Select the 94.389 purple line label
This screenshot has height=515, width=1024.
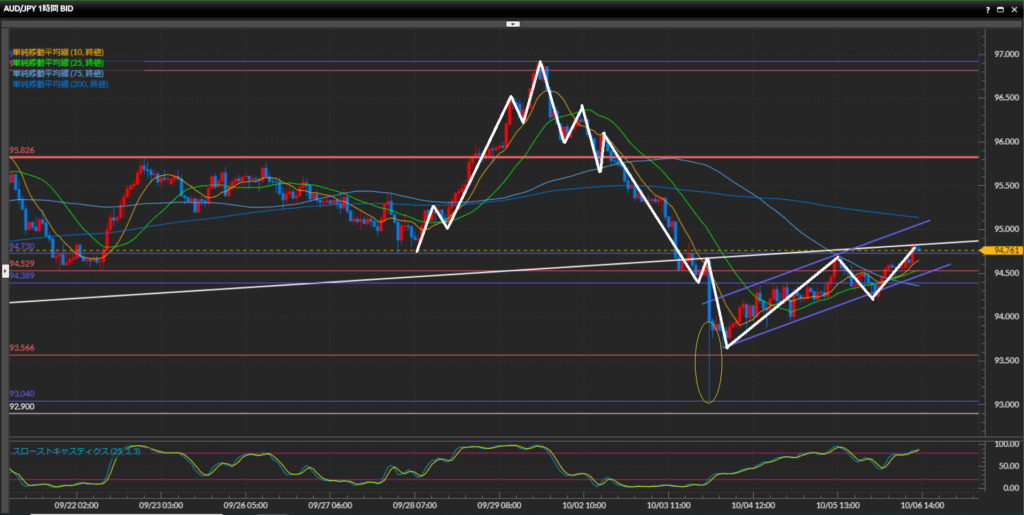click(22, 276)
